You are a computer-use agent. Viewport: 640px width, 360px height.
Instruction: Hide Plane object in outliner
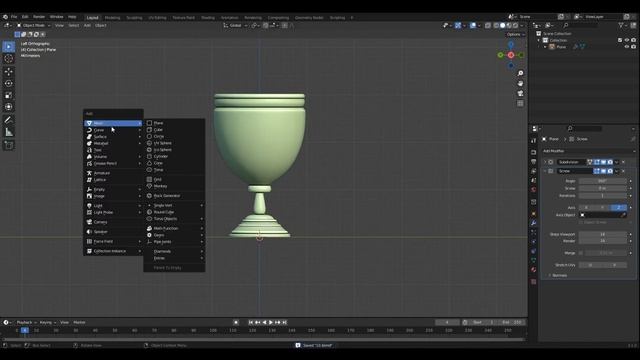pyautogui.click(x=627, y=47)
